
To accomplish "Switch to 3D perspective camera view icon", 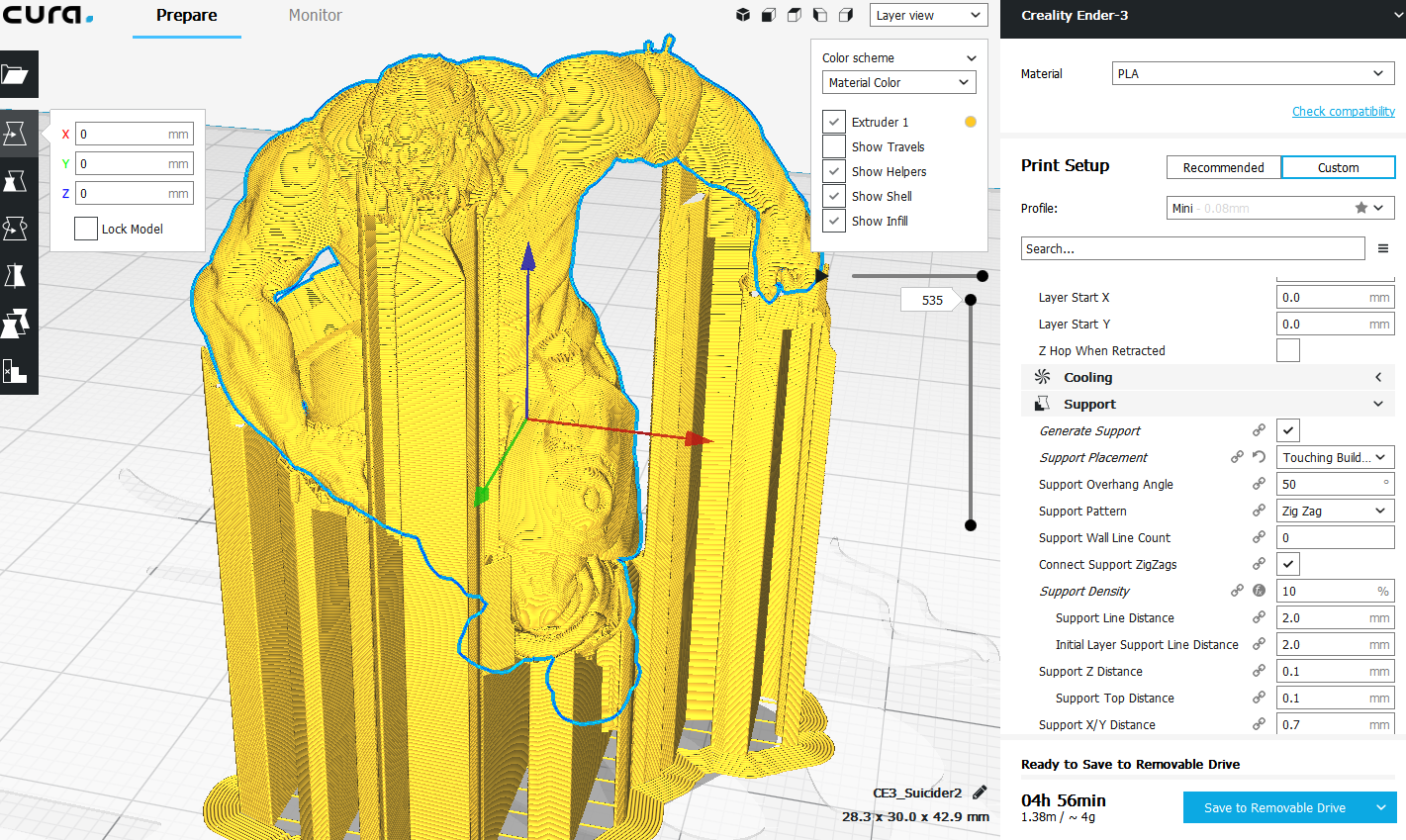I will tap(743, 15).
